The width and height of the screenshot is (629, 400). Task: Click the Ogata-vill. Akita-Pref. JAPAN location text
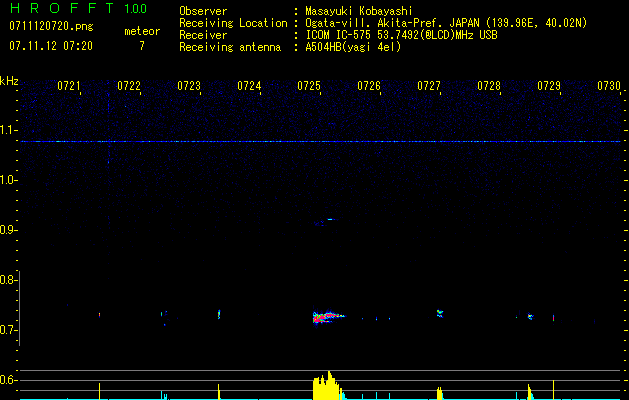click(x=446, y=23)
